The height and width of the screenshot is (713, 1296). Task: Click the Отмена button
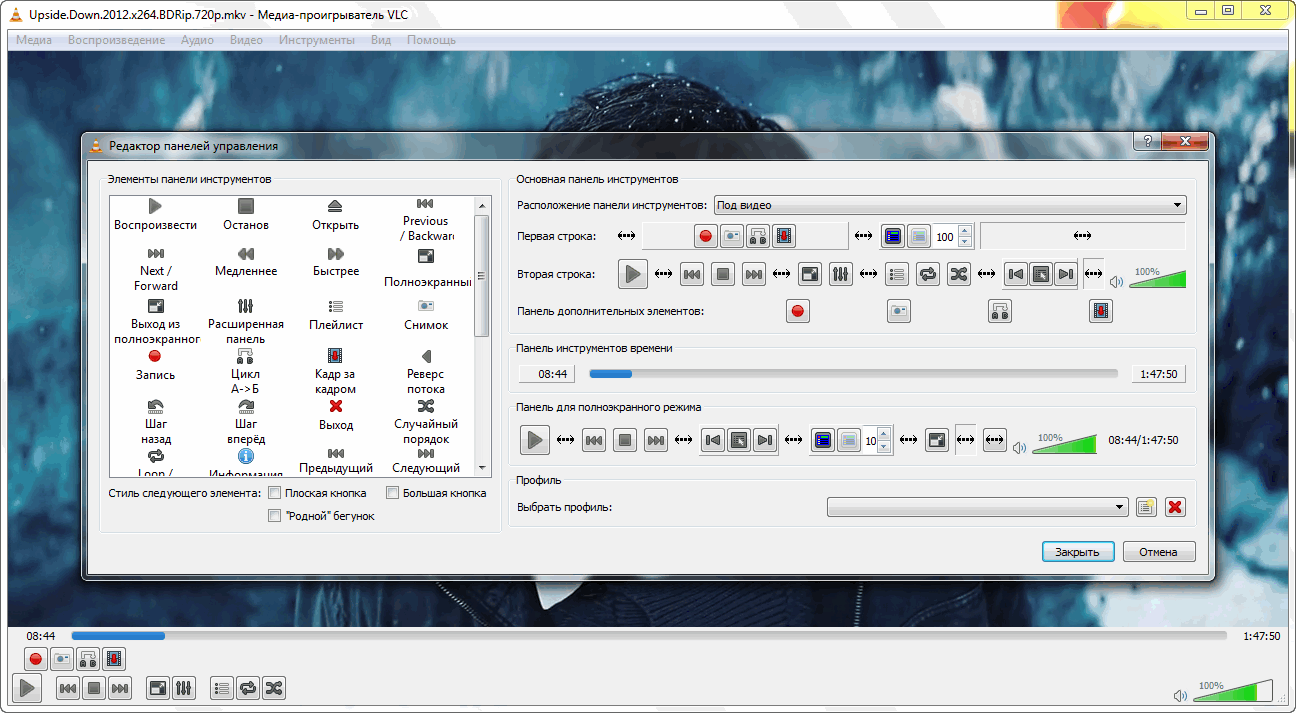[x=1158, y=552]
